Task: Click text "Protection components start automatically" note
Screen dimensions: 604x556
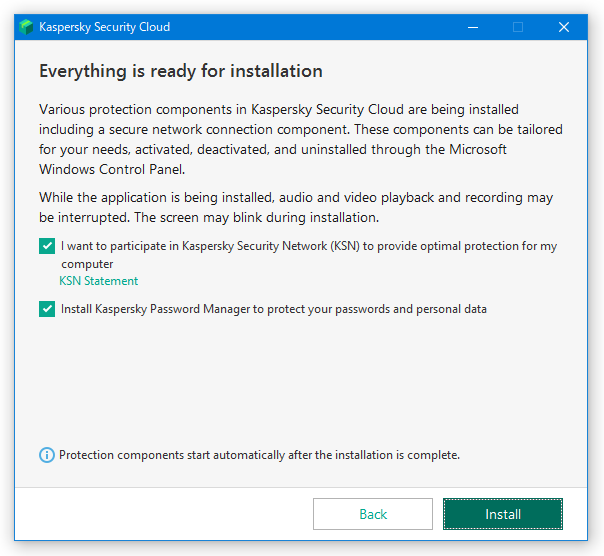Action: coord(259,455)
